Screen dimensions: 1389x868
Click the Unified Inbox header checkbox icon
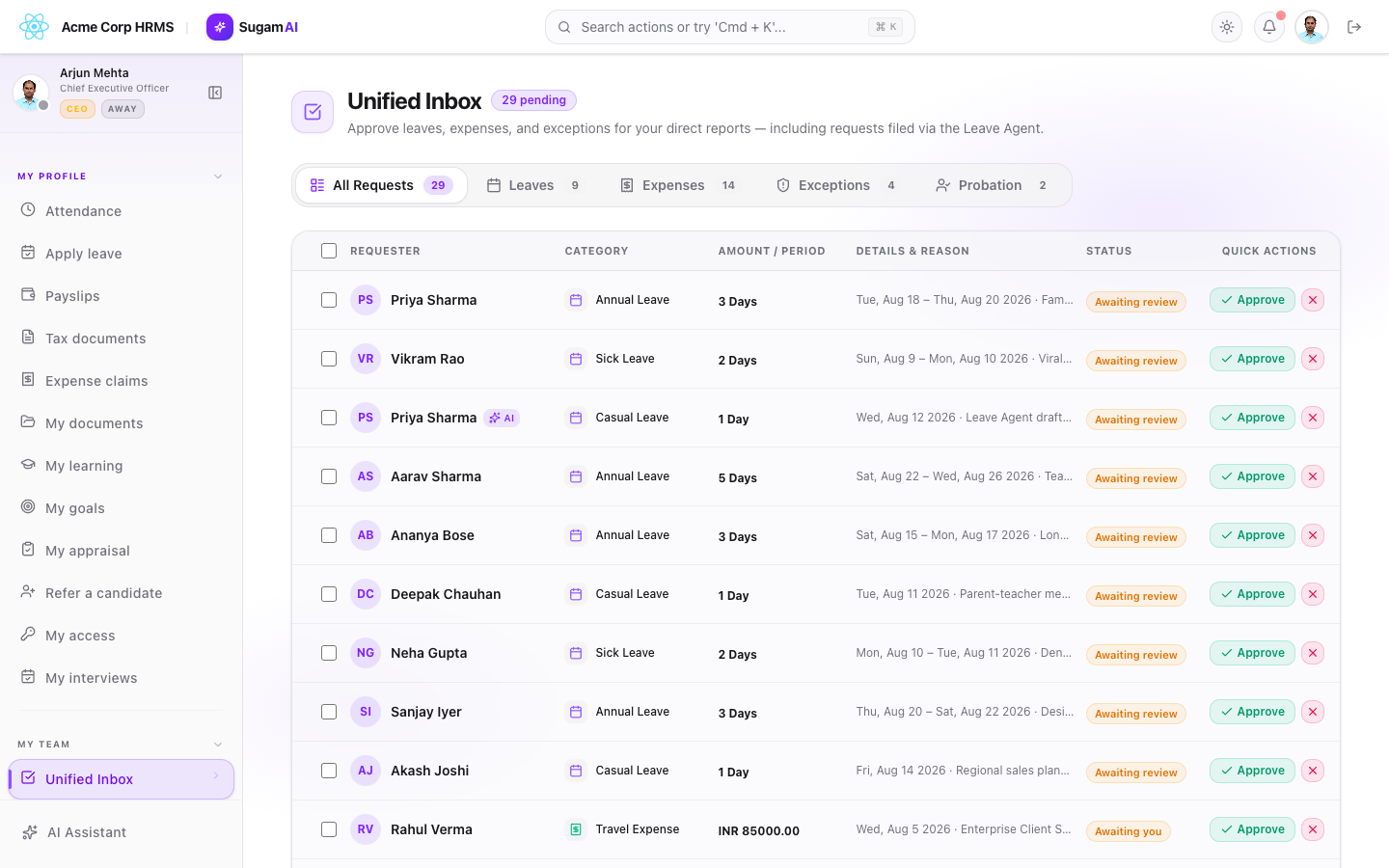pos(313,112)
